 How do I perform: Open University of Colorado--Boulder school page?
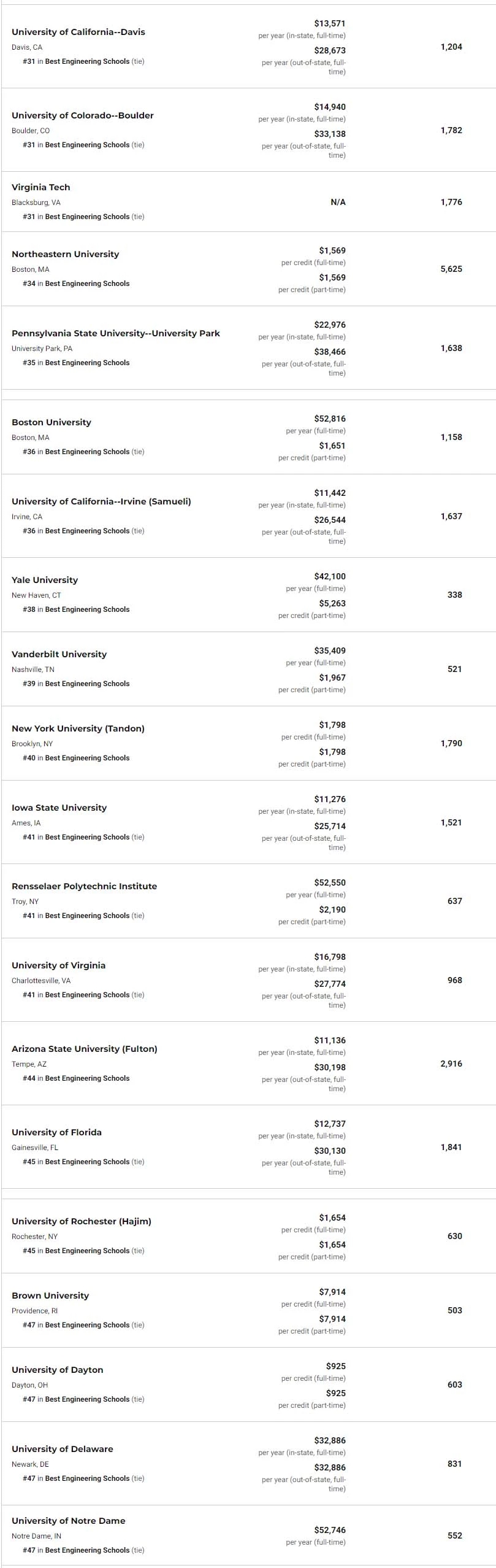click(x=83, y=115)
